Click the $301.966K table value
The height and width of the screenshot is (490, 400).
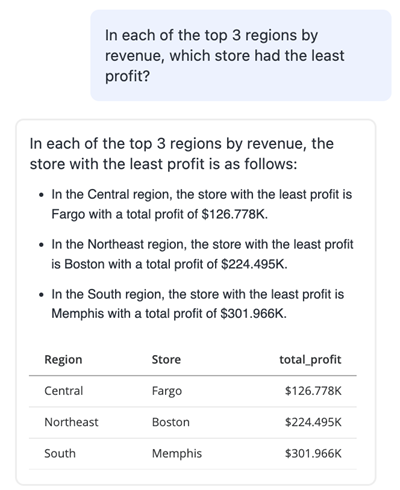[x=313, y=453]
